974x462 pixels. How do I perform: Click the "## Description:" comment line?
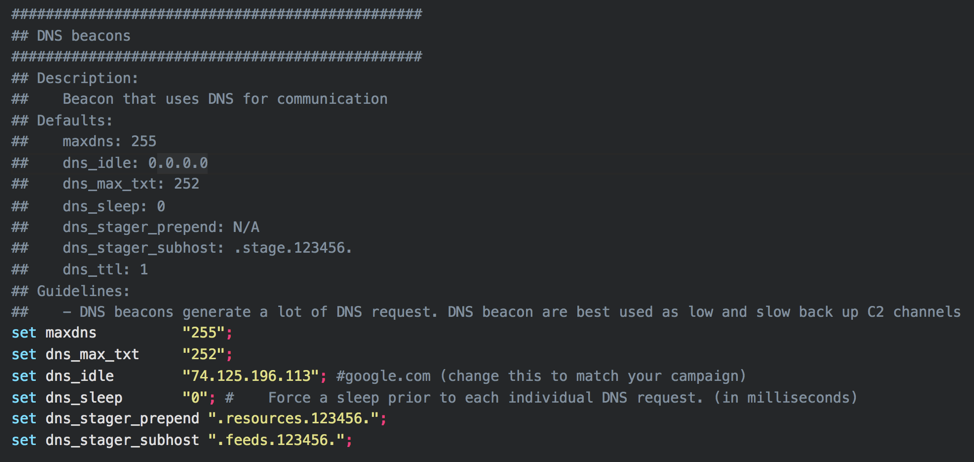[x=75, y=78]
